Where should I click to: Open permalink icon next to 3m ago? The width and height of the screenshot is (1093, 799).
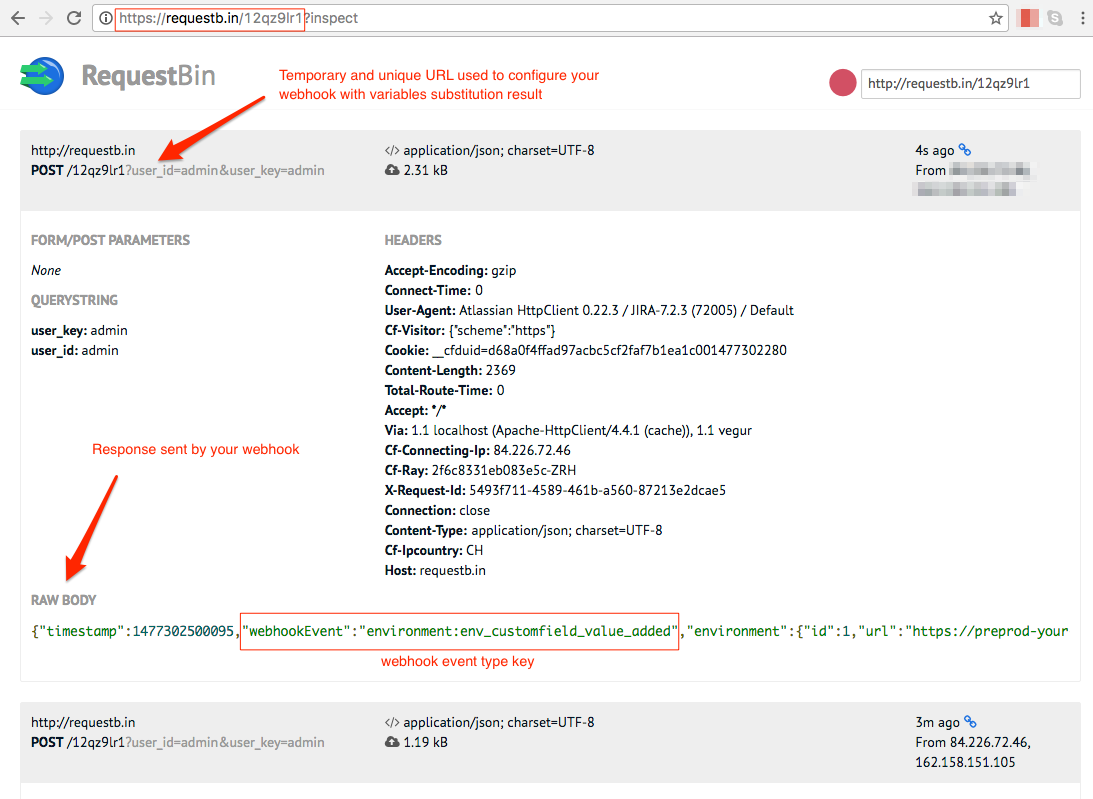970,722
